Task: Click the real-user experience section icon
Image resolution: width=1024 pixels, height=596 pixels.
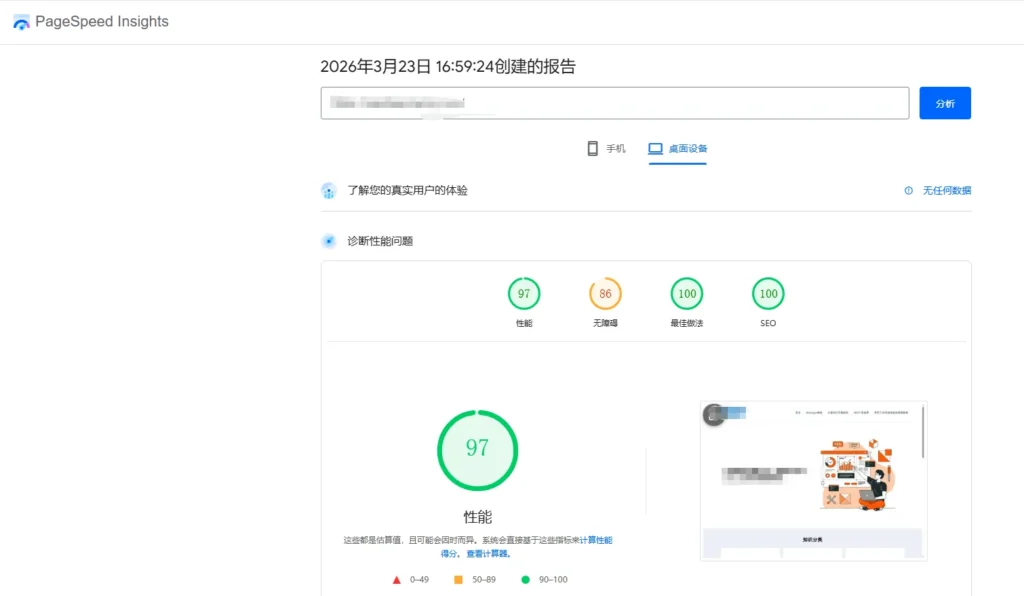Action: pyautogui.click(x=328, y=190)
